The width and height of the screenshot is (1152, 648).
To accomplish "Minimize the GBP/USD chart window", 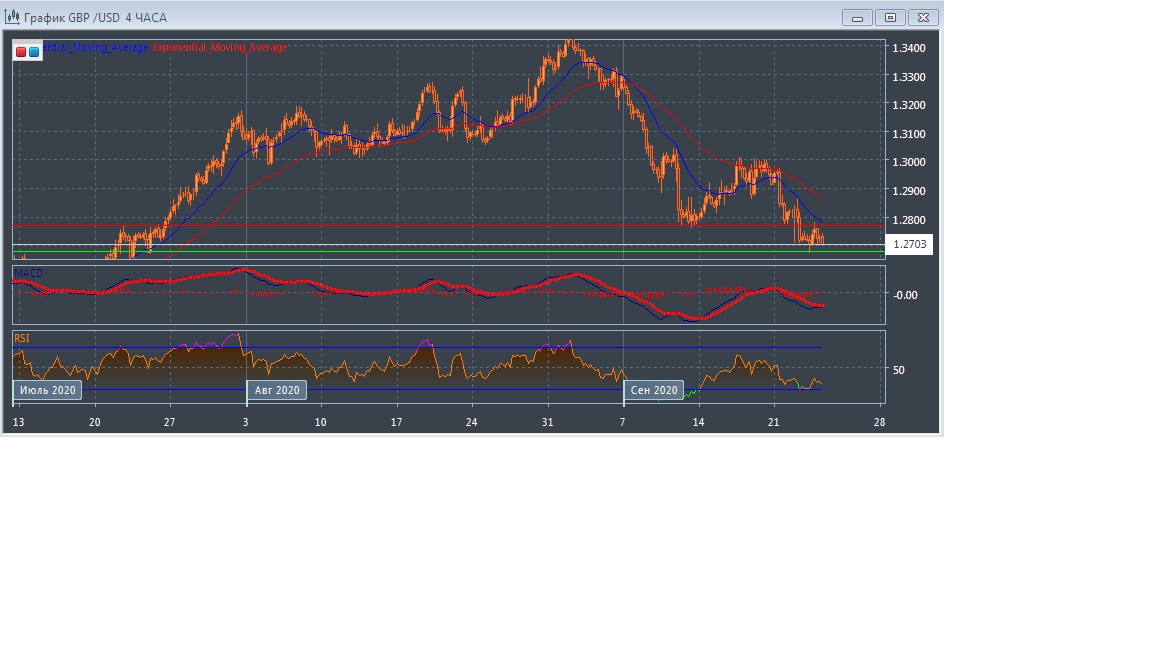I will coord(857,17).
